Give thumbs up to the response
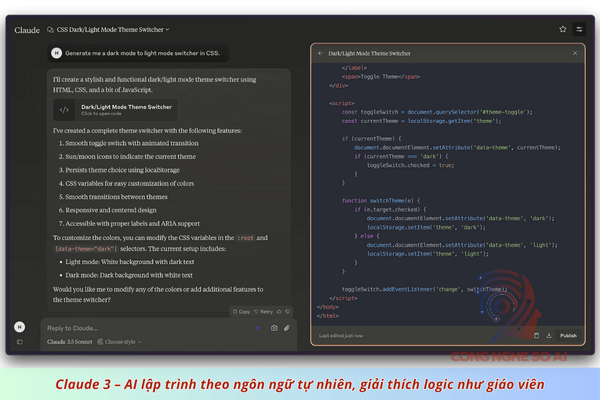The height and width of the screenshot is (400, 600). pyautogui.click(x=279, y=312)
